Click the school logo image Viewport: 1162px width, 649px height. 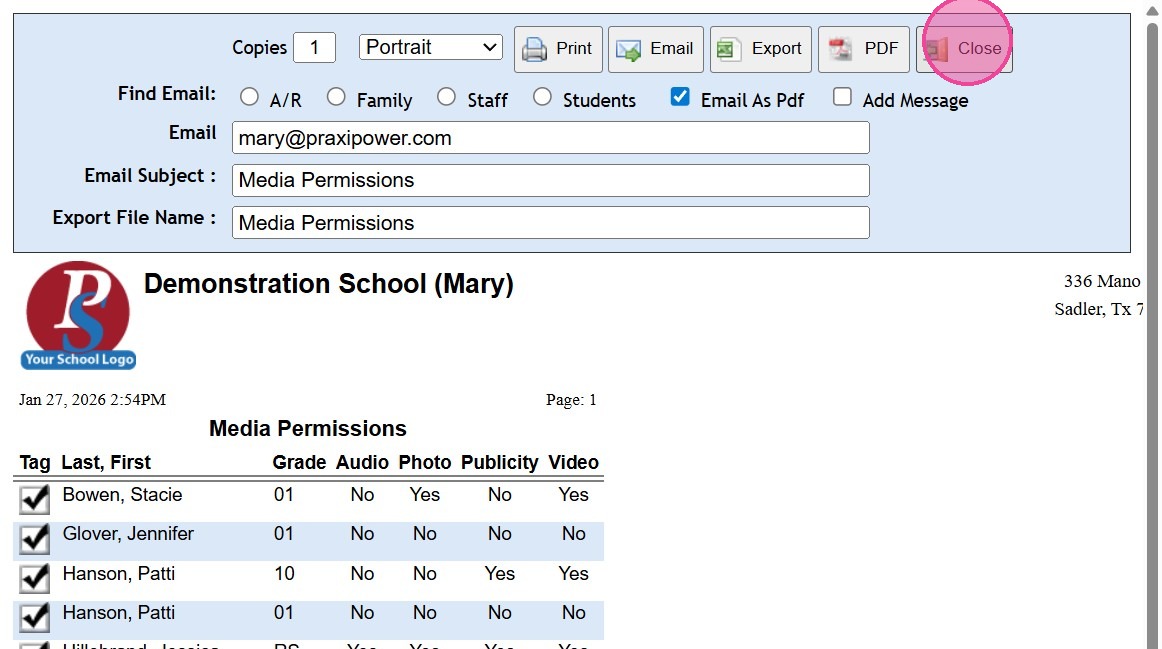[x=78, y=315]
